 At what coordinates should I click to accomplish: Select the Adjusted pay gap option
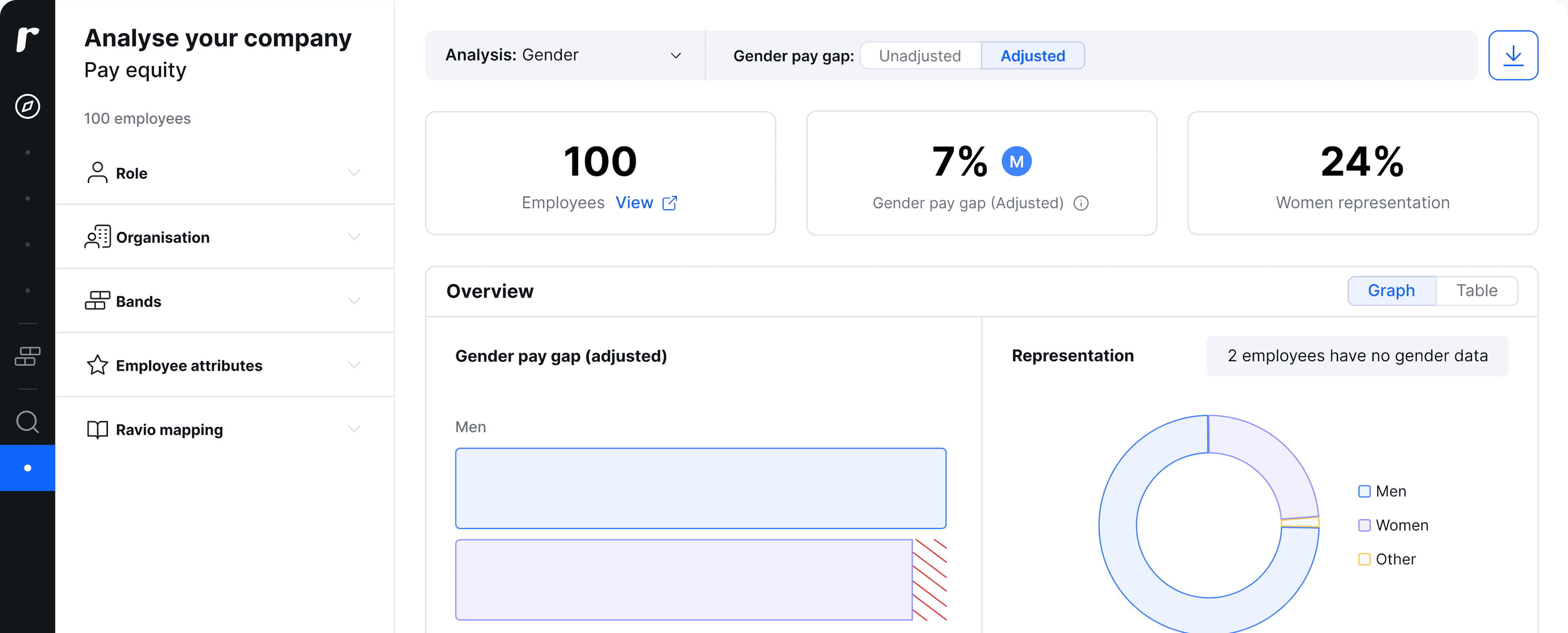(x=1032, y=56)
